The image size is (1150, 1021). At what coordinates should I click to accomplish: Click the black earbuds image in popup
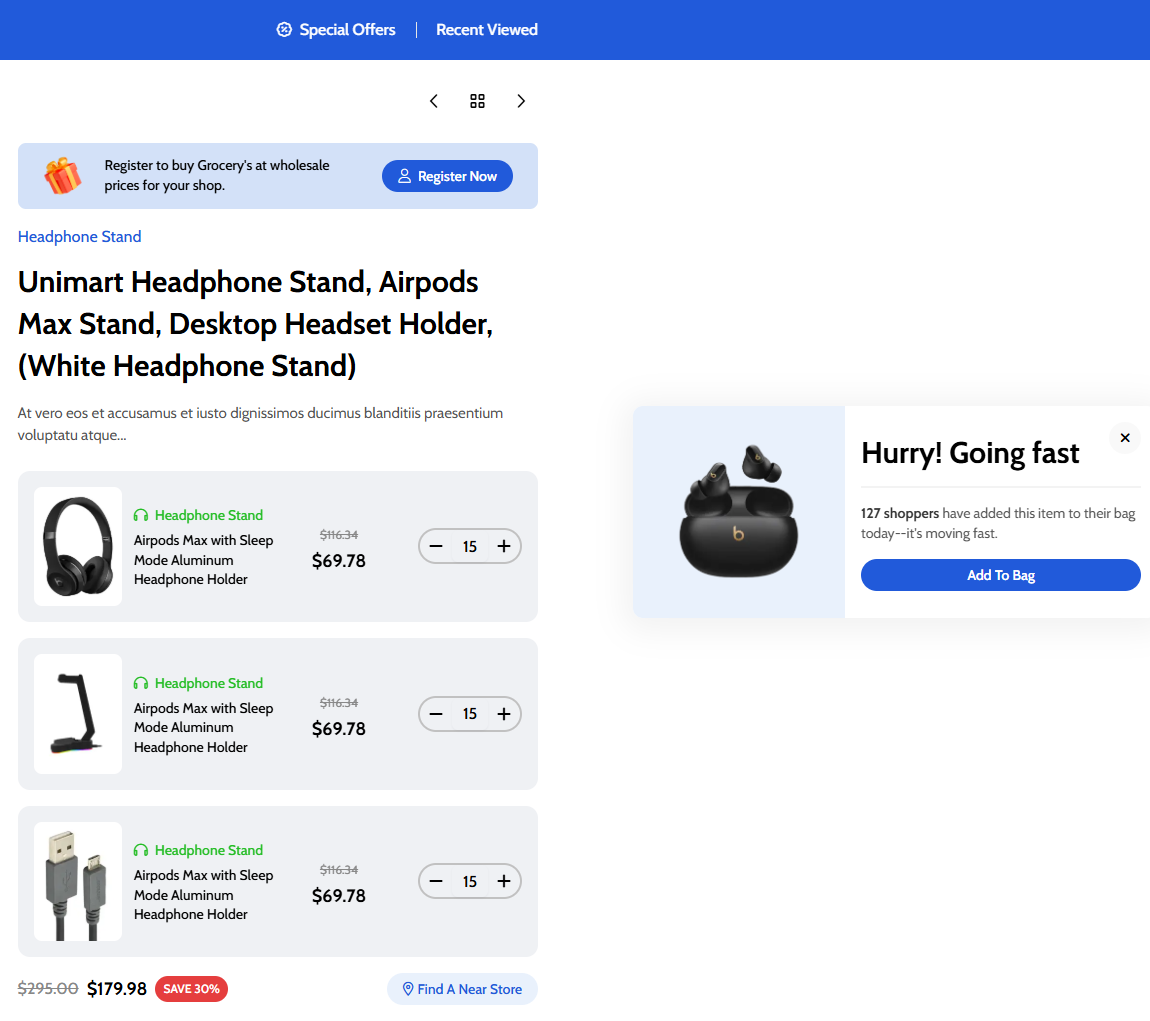coord(739,510)
